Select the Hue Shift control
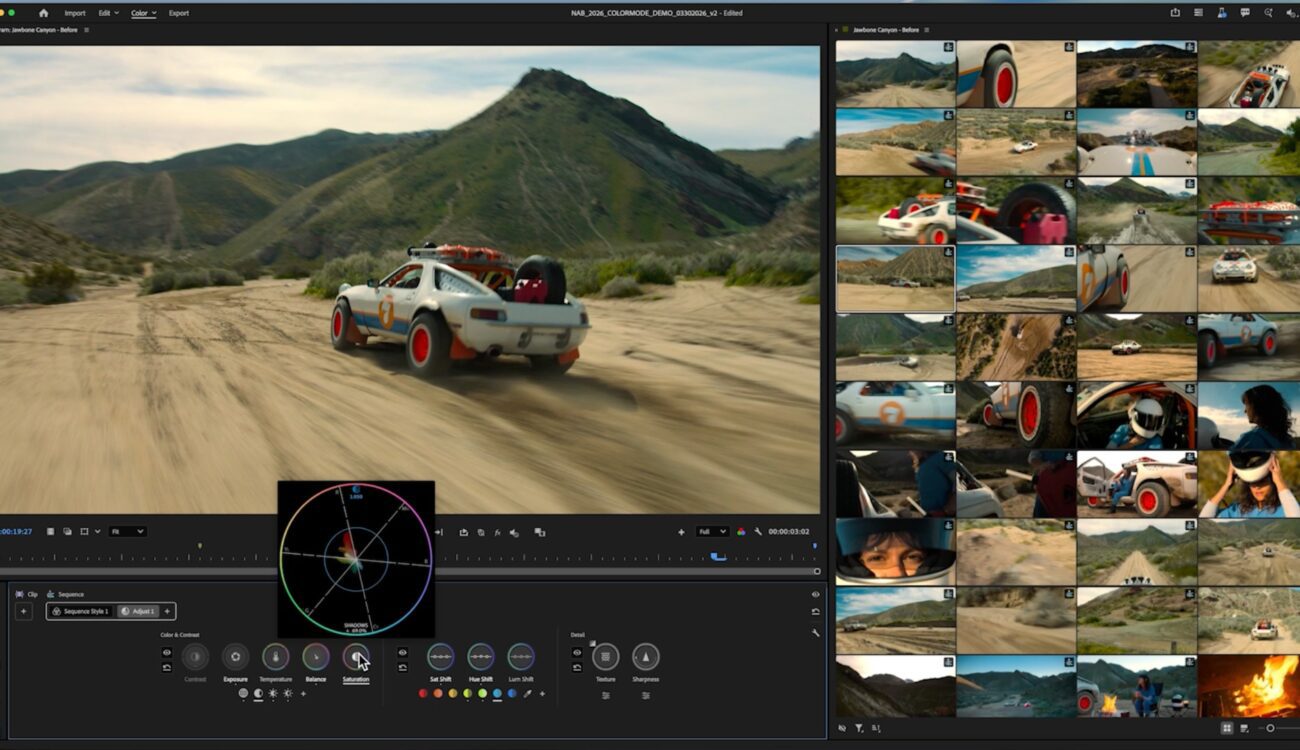Viewport: 1300px width, 750px height. click(480, 657)
